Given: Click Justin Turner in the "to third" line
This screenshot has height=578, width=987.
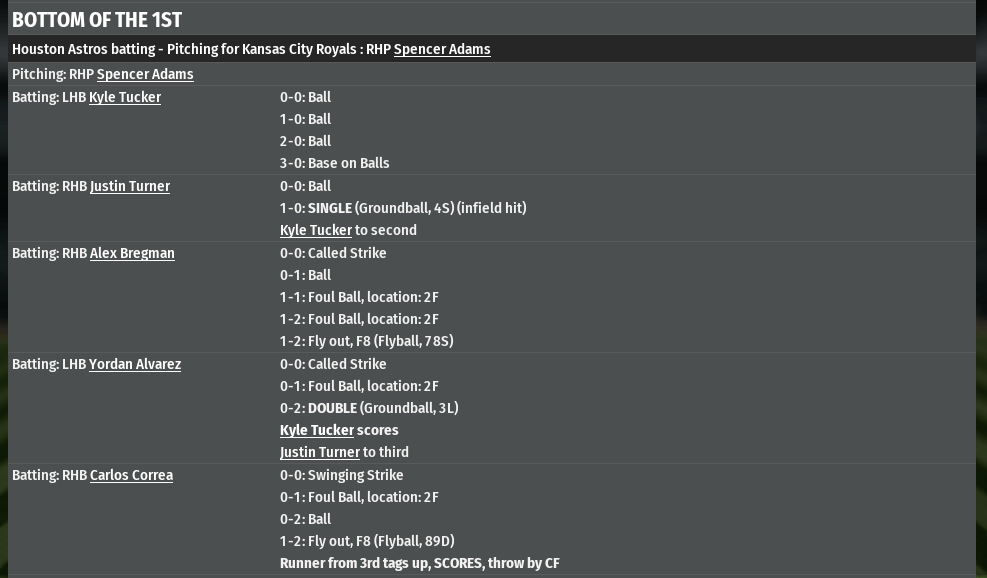Looking at the screenshot, I should pyautogui.click(x=320, y=452).
